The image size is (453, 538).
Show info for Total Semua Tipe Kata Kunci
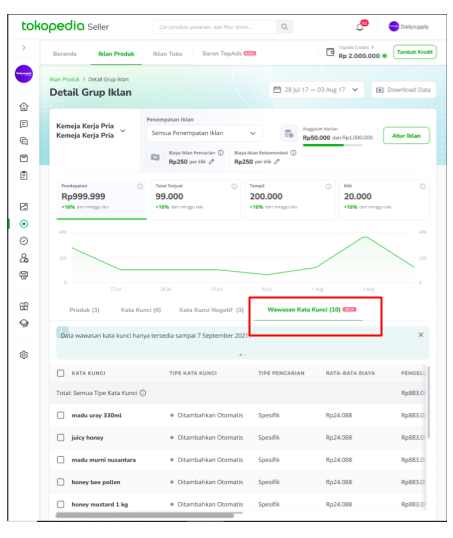(x=143, y=393)
